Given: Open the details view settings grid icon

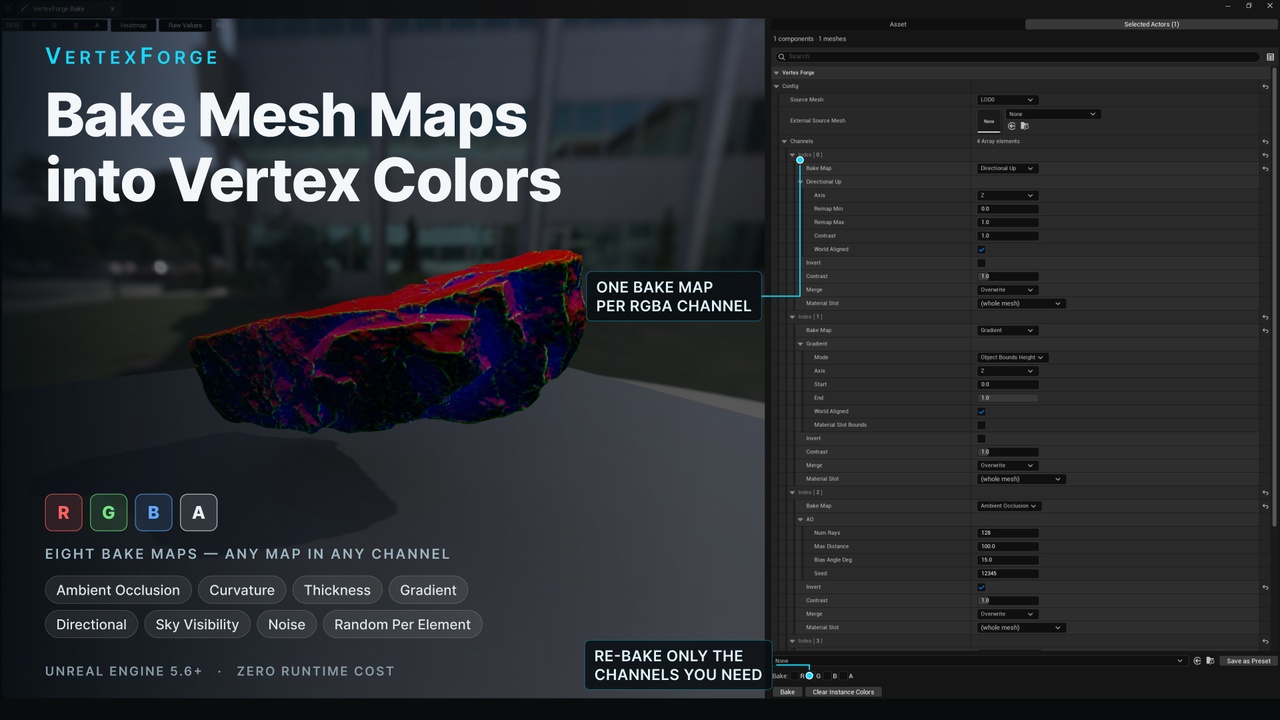Looking at the screenshot, I should 1271,57.
